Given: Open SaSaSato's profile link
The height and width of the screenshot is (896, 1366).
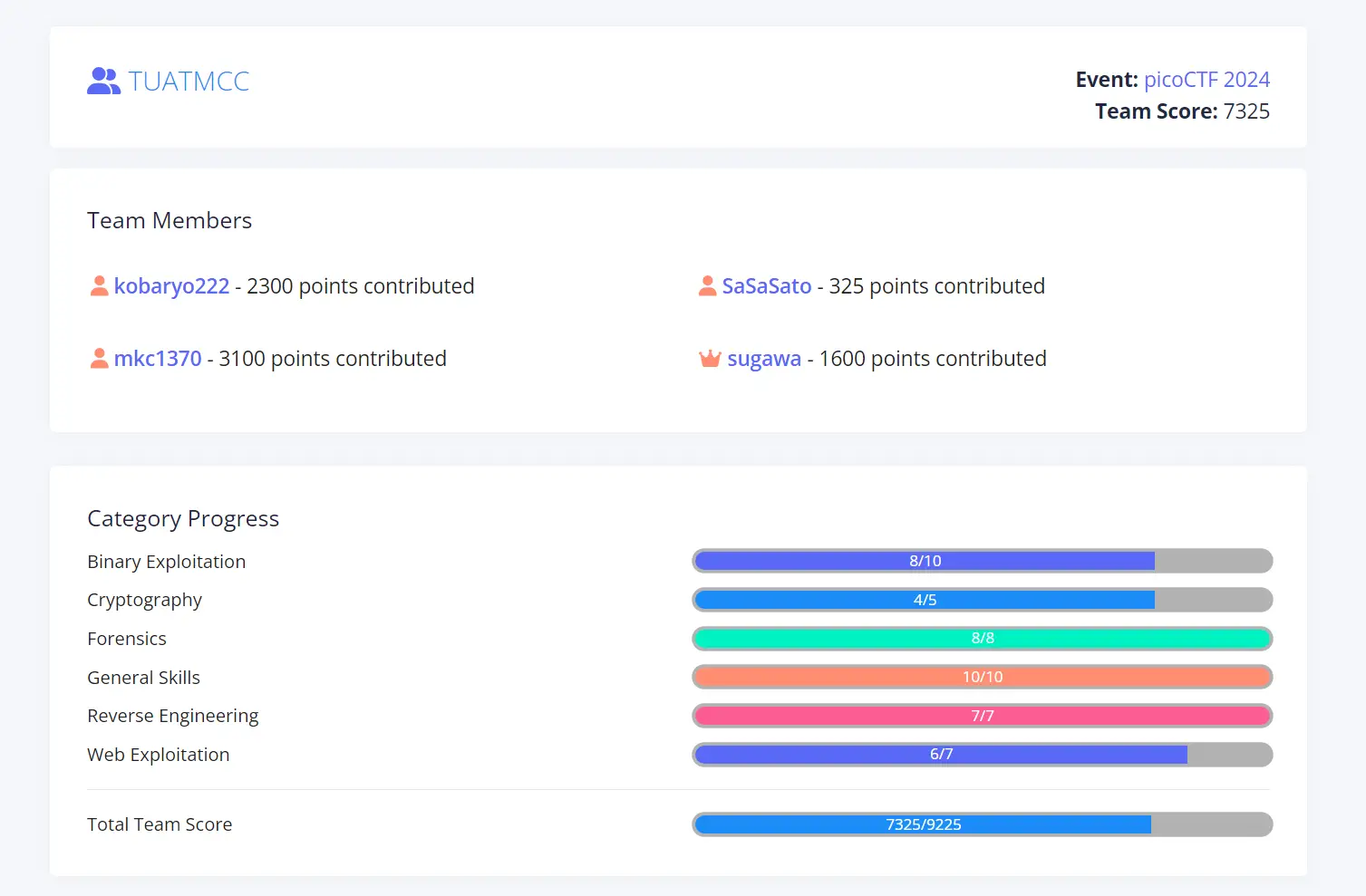Looking at the screenshot, I should [x=767, y=286].
